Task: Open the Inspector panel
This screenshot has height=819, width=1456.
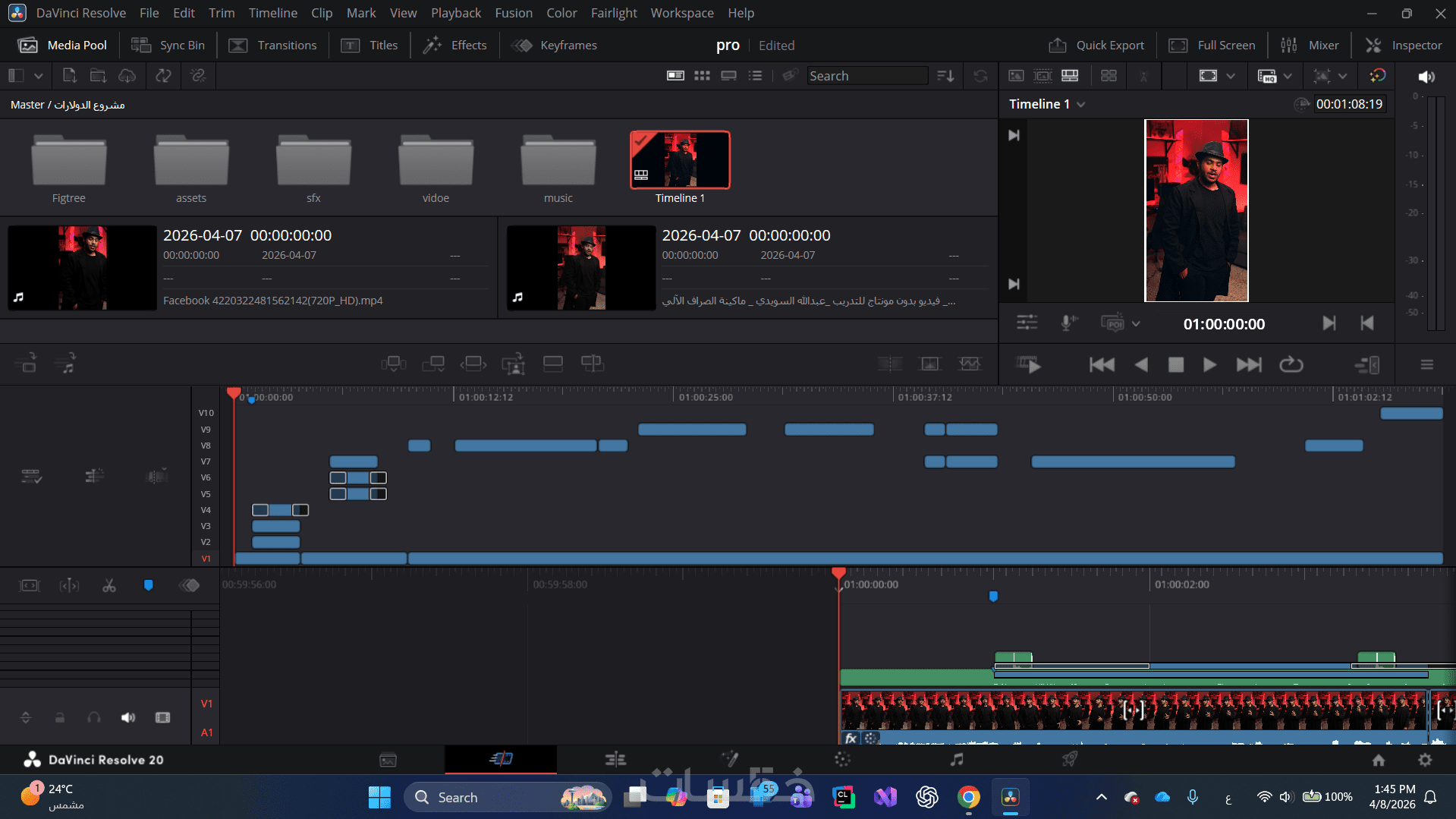Action: (x=1404, y=46)
